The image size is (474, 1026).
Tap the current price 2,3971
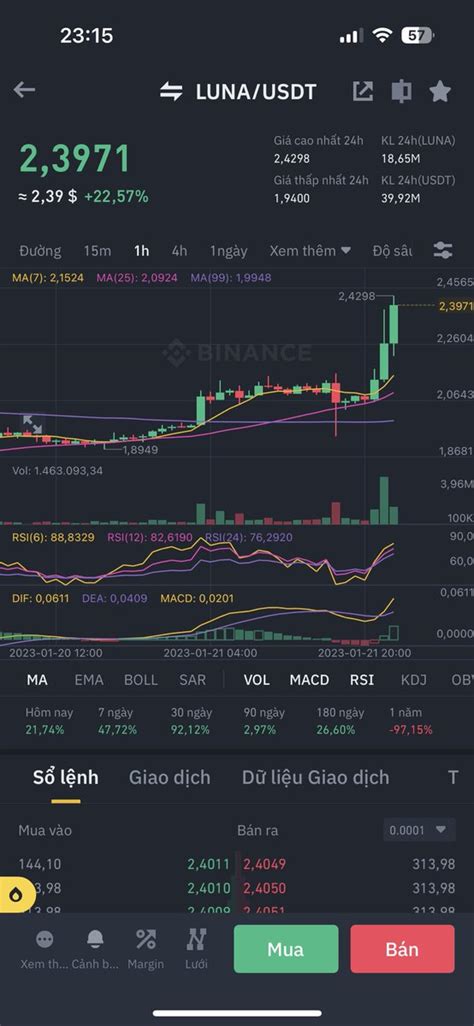75,158
